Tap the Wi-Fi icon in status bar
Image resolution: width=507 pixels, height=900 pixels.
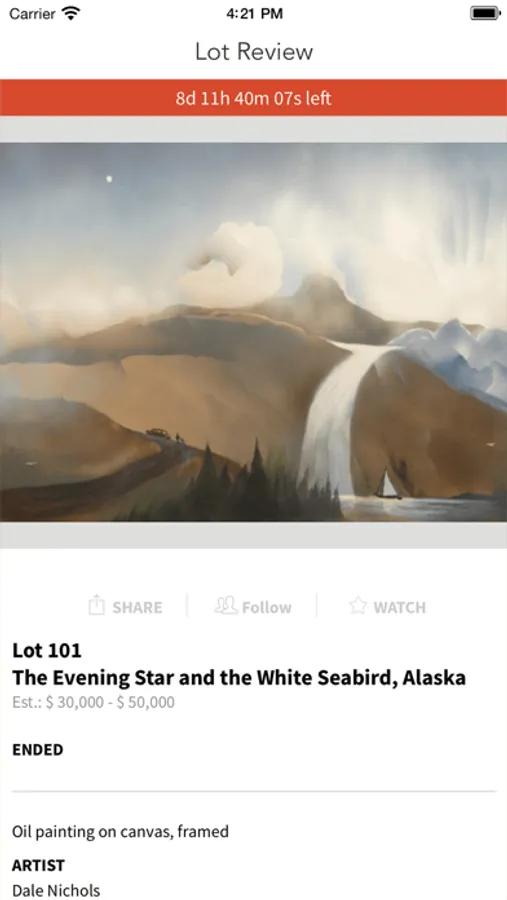(x=71, y=13)
